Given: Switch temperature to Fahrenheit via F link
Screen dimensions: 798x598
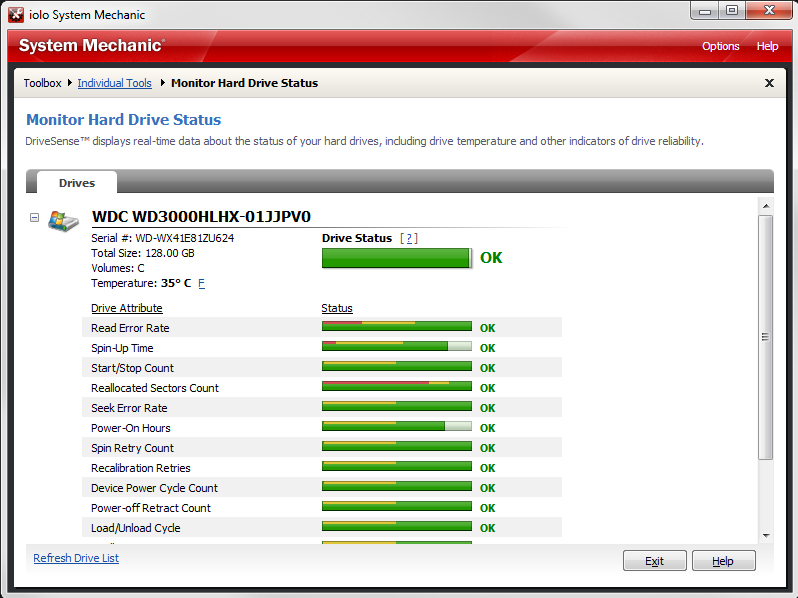Looking at the screenshot, I should (x=202, y=283).
